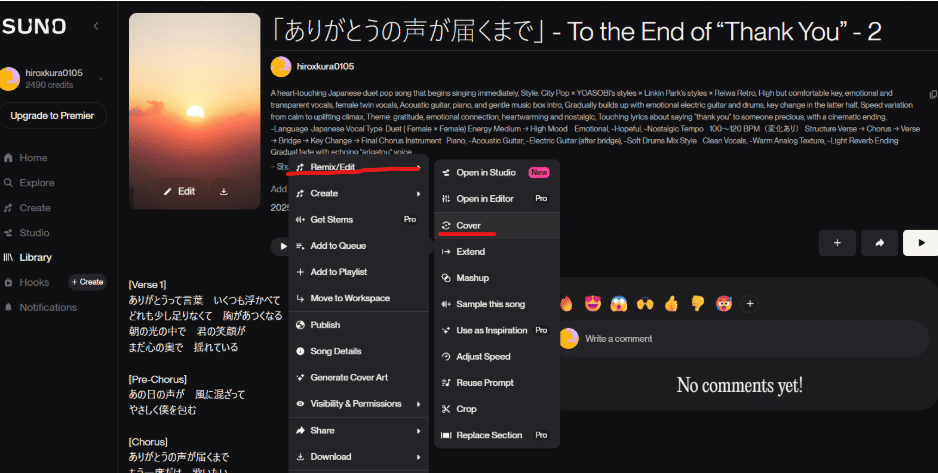938x473 pixels.
Task: Click the thumbs down reaction
Action: pos(698,304)
